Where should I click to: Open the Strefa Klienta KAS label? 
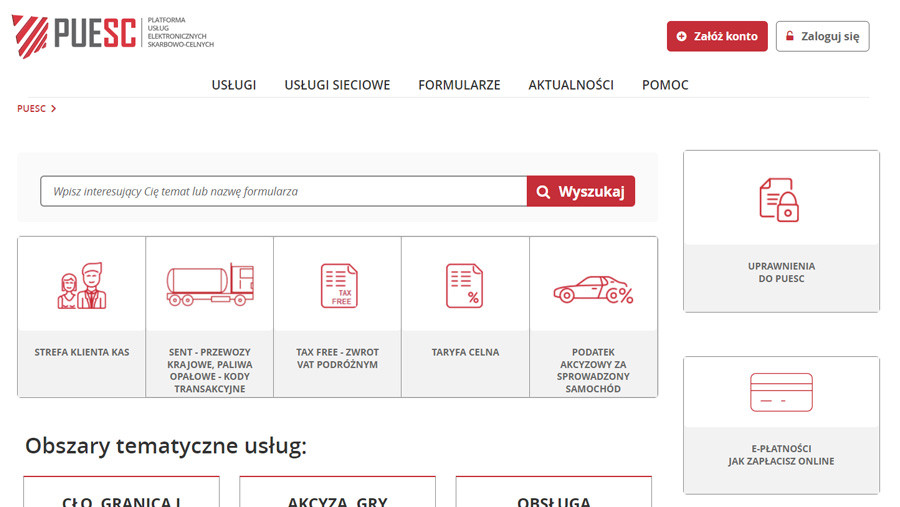[x=82, y=352]
